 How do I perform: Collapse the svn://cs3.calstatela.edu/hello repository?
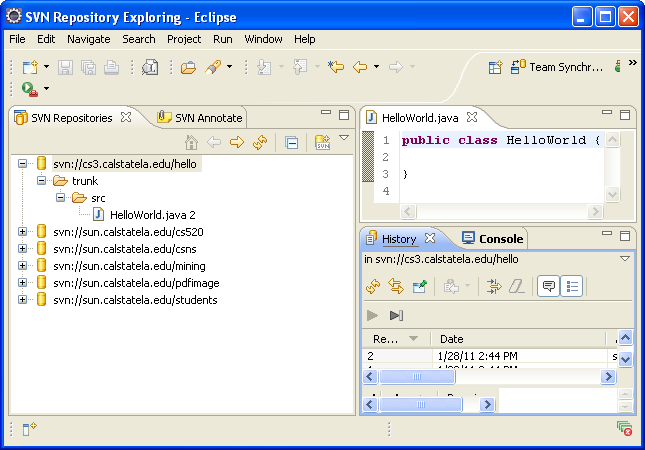(x=22, y=164)
